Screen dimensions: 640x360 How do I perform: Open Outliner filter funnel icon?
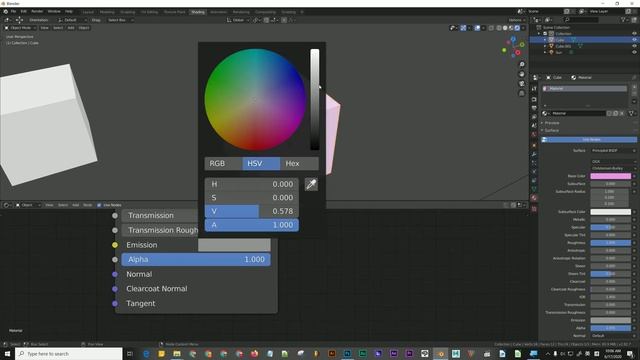(x=623, y=20)
